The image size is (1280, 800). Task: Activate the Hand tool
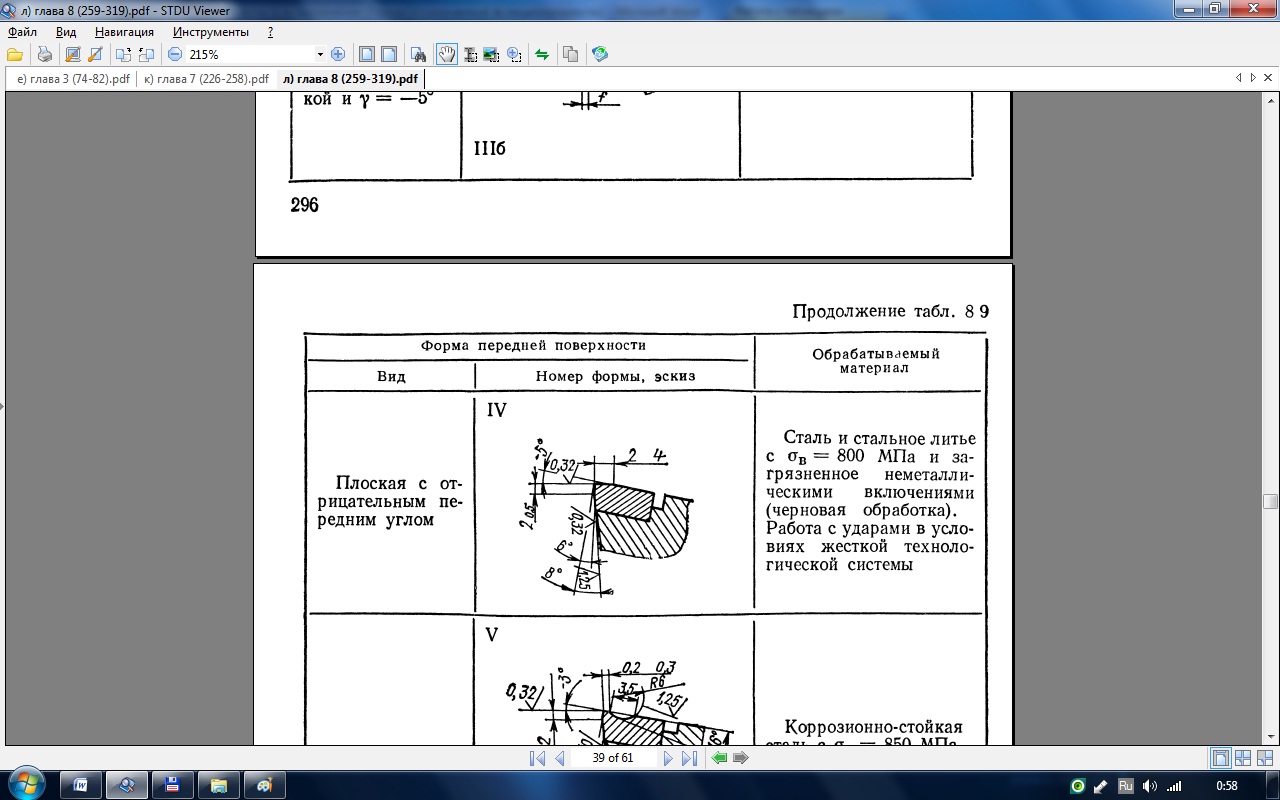coord(447,54)
